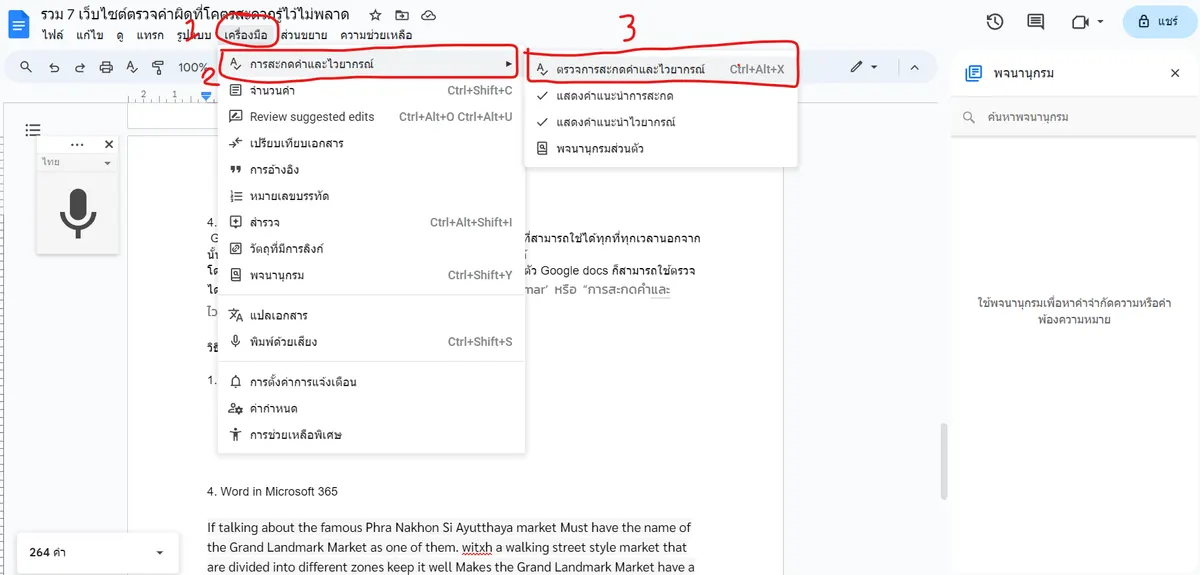1200x575 pixels.
Task: Open version history clock icon
Action: [x=994, y=22]
